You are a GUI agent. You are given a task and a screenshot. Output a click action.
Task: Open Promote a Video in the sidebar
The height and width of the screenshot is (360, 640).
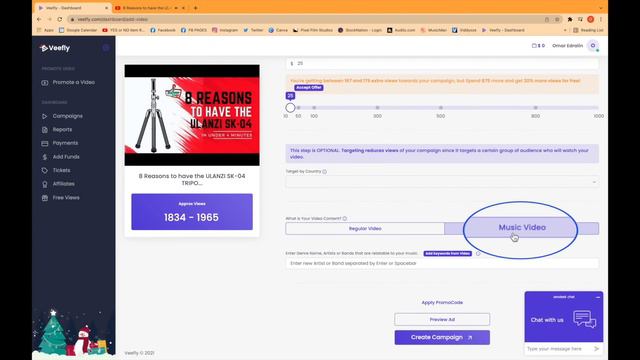pyautogui.click(x=73, y=82)
